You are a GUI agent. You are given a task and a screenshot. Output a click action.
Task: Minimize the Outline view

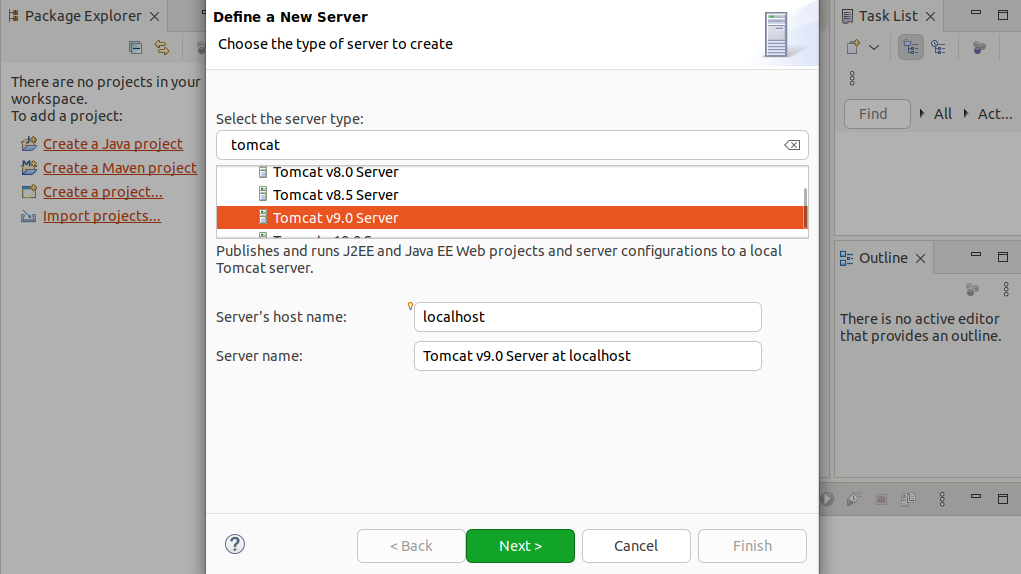975,254
